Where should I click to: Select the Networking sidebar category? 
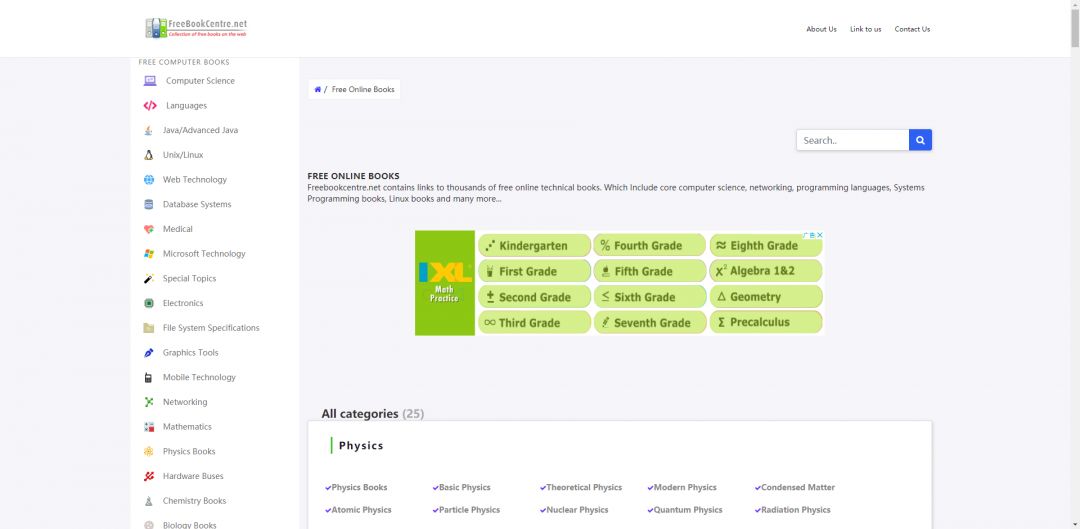click(185, 402)
